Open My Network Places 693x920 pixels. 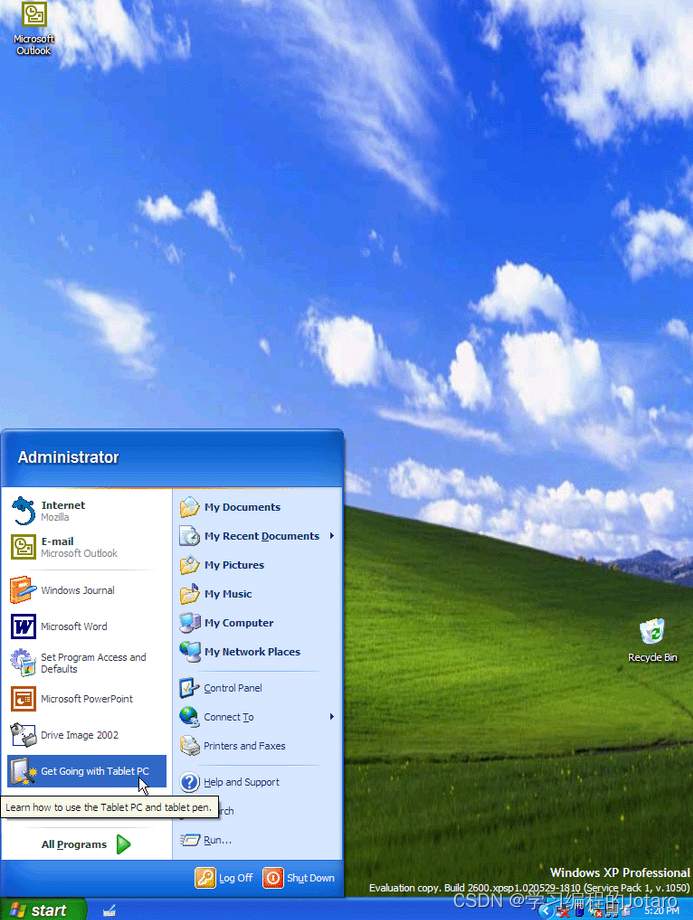[x=258, y=651]
